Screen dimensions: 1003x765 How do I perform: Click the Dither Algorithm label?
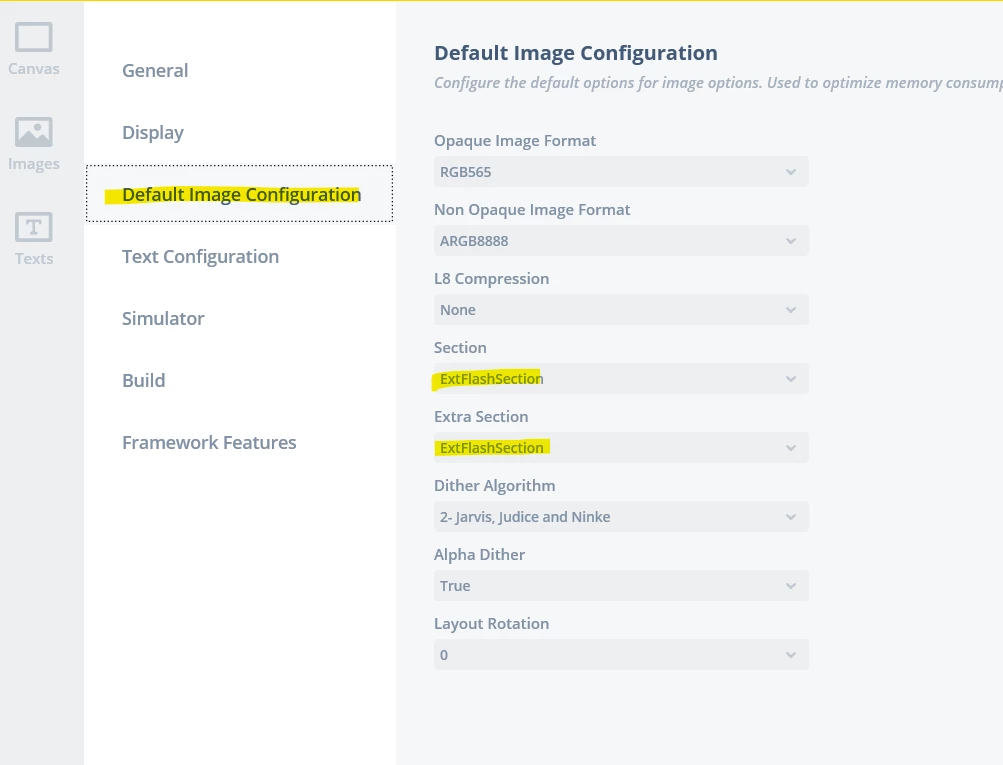pyautogui.click(x=494, y=486)
